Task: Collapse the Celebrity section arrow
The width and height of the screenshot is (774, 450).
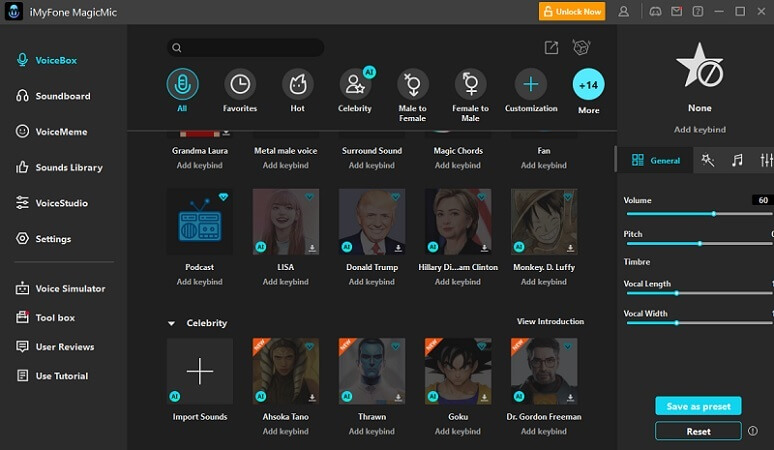Action: (x=171, y=323)
